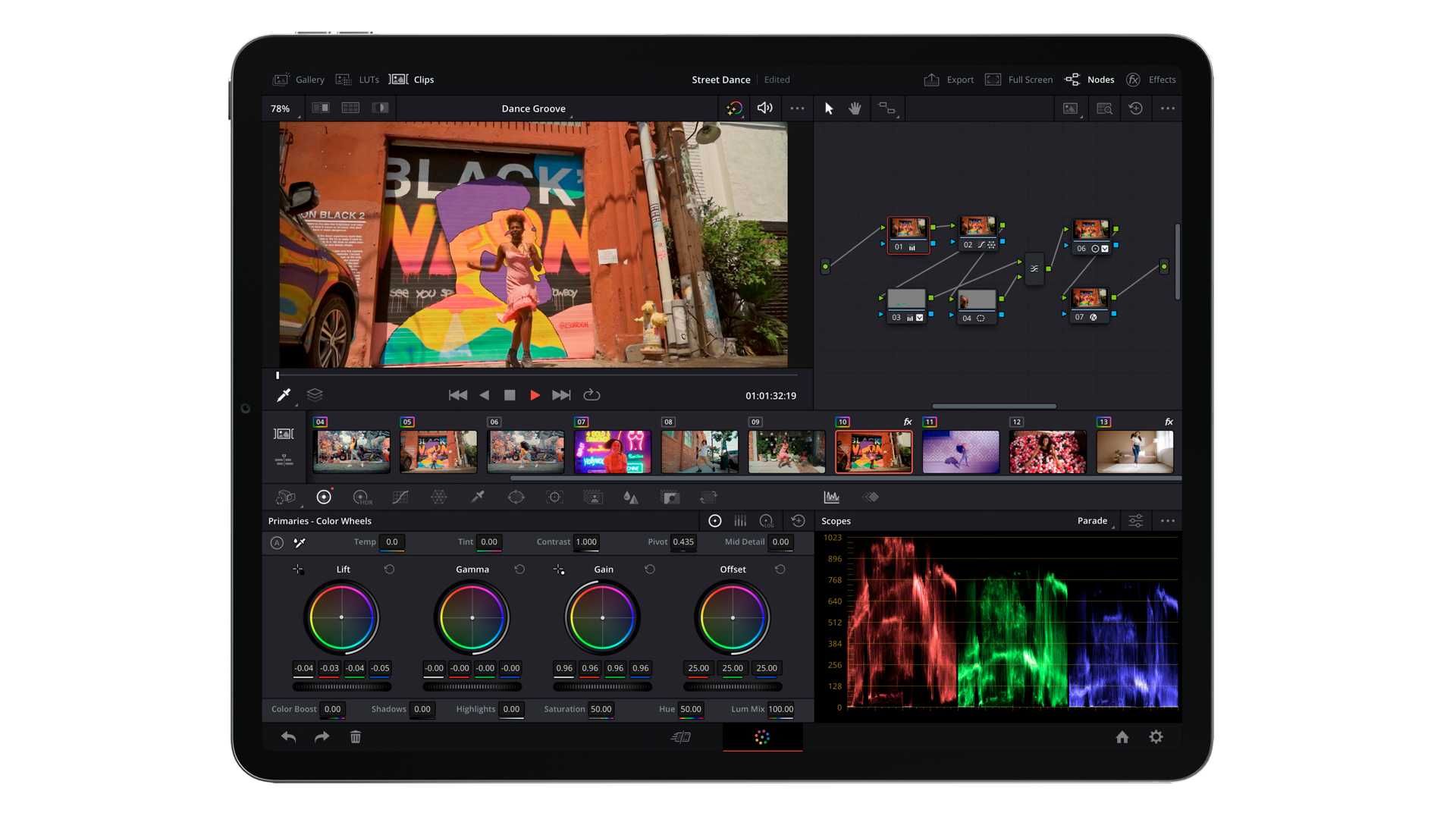This screenshot has width=1456, height=819.
Task: Open the Parade scope type selector
Action: point(1092,521)
